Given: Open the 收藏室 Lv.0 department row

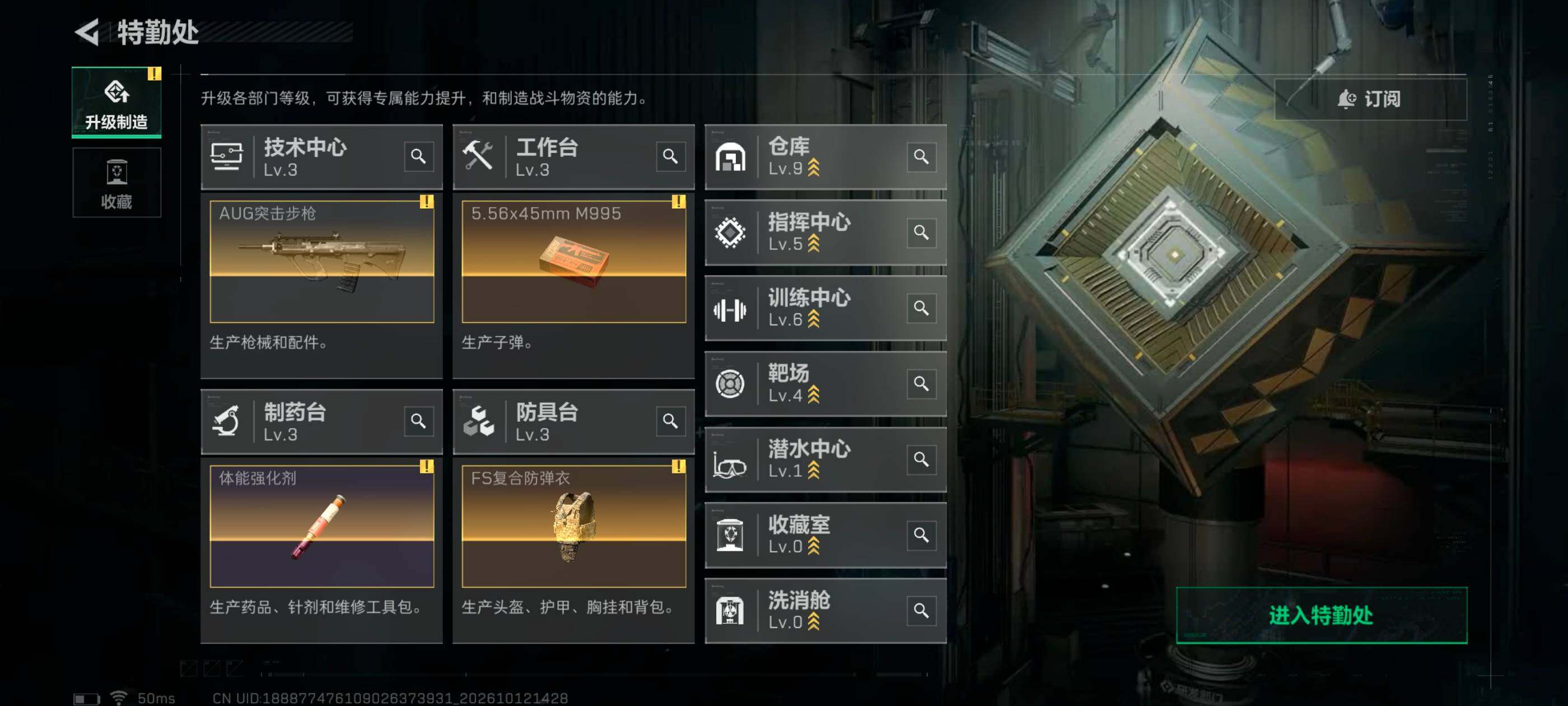Looking at the screenshot, I should point(825,535).
